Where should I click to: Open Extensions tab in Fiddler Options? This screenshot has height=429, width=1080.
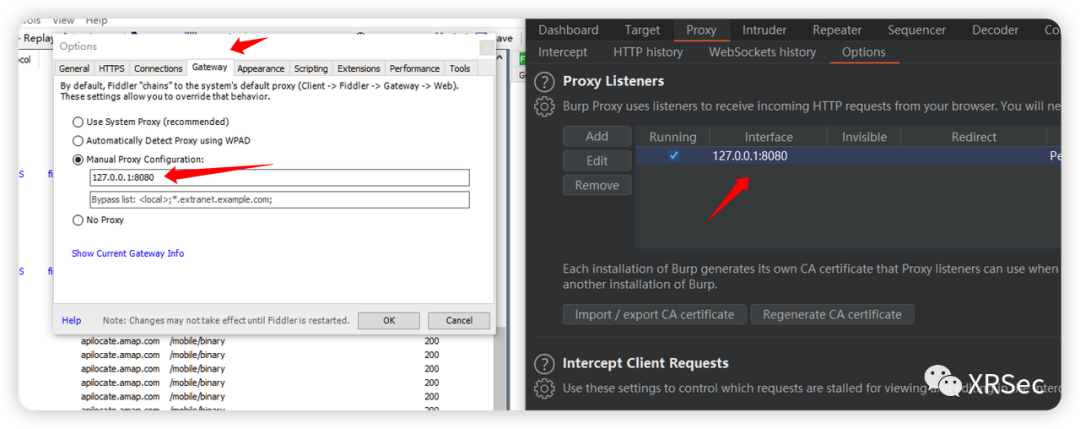point(359,69)
